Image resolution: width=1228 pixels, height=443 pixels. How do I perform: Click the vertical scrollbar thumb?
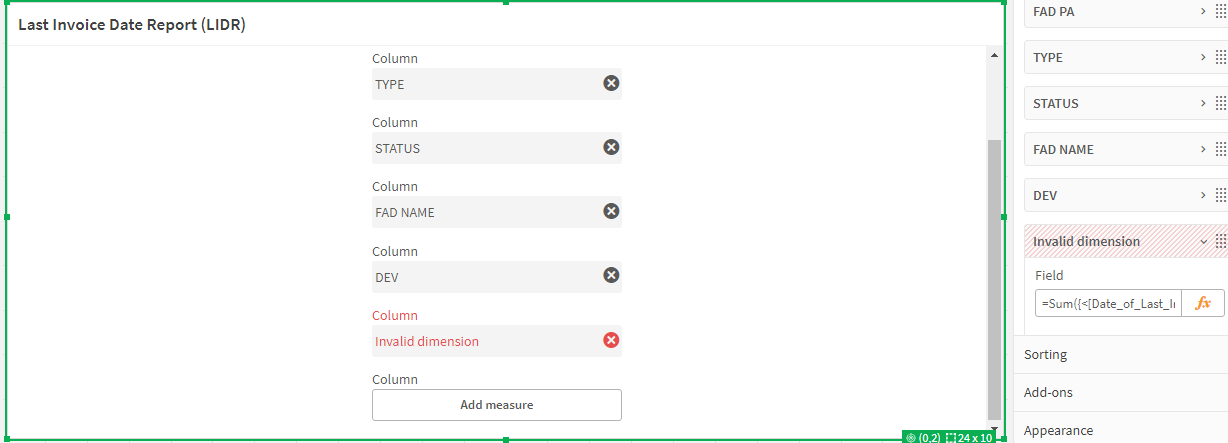993,279
